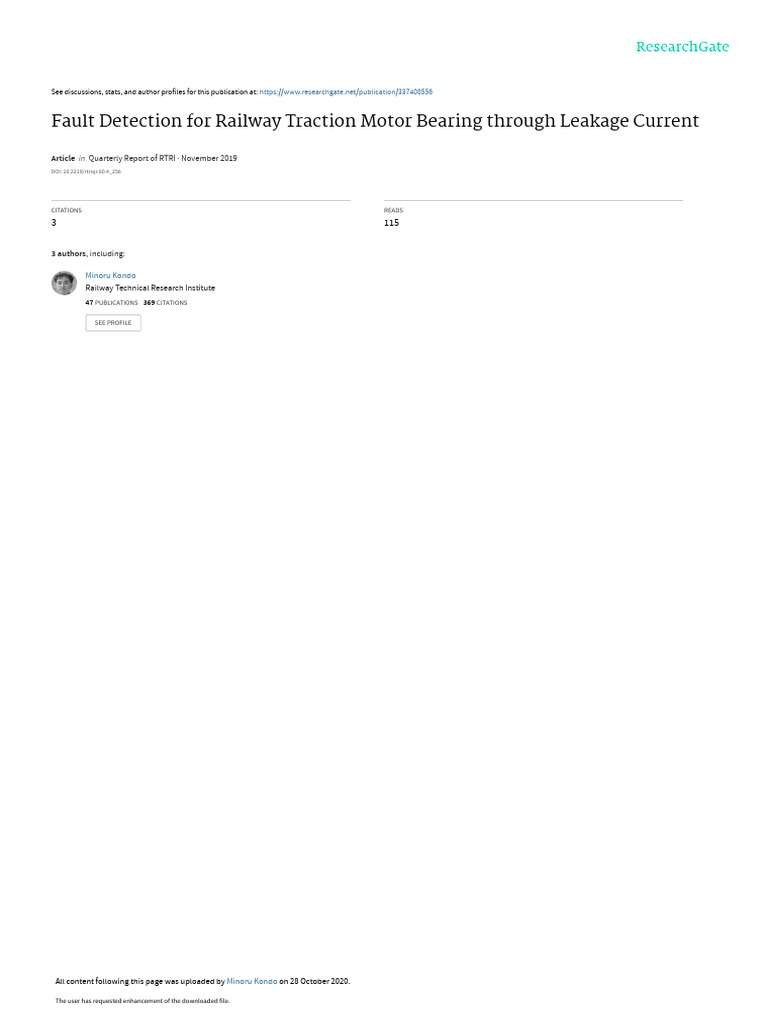Click the Article type label
The width and height of the screenshot is (768, 1024).
pos(63,158)
